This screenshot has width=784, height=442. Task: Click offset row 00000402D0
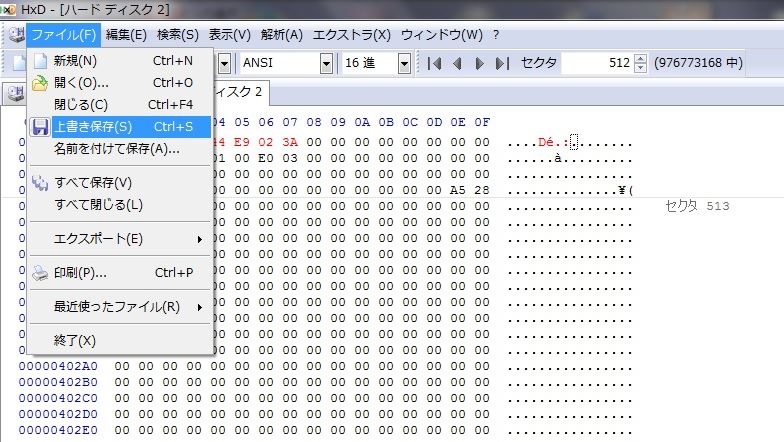pyautogui.click(x=58, y=414)
